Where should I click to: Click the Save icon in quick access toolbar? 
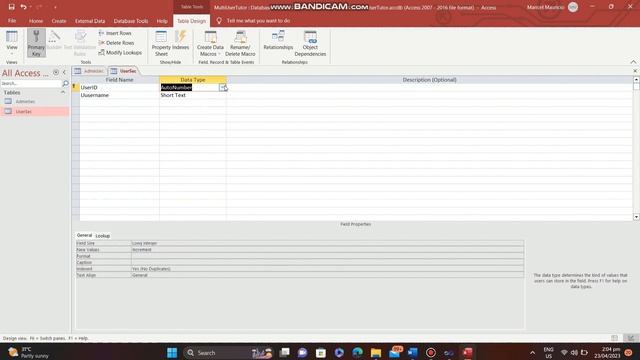point(11,7)
